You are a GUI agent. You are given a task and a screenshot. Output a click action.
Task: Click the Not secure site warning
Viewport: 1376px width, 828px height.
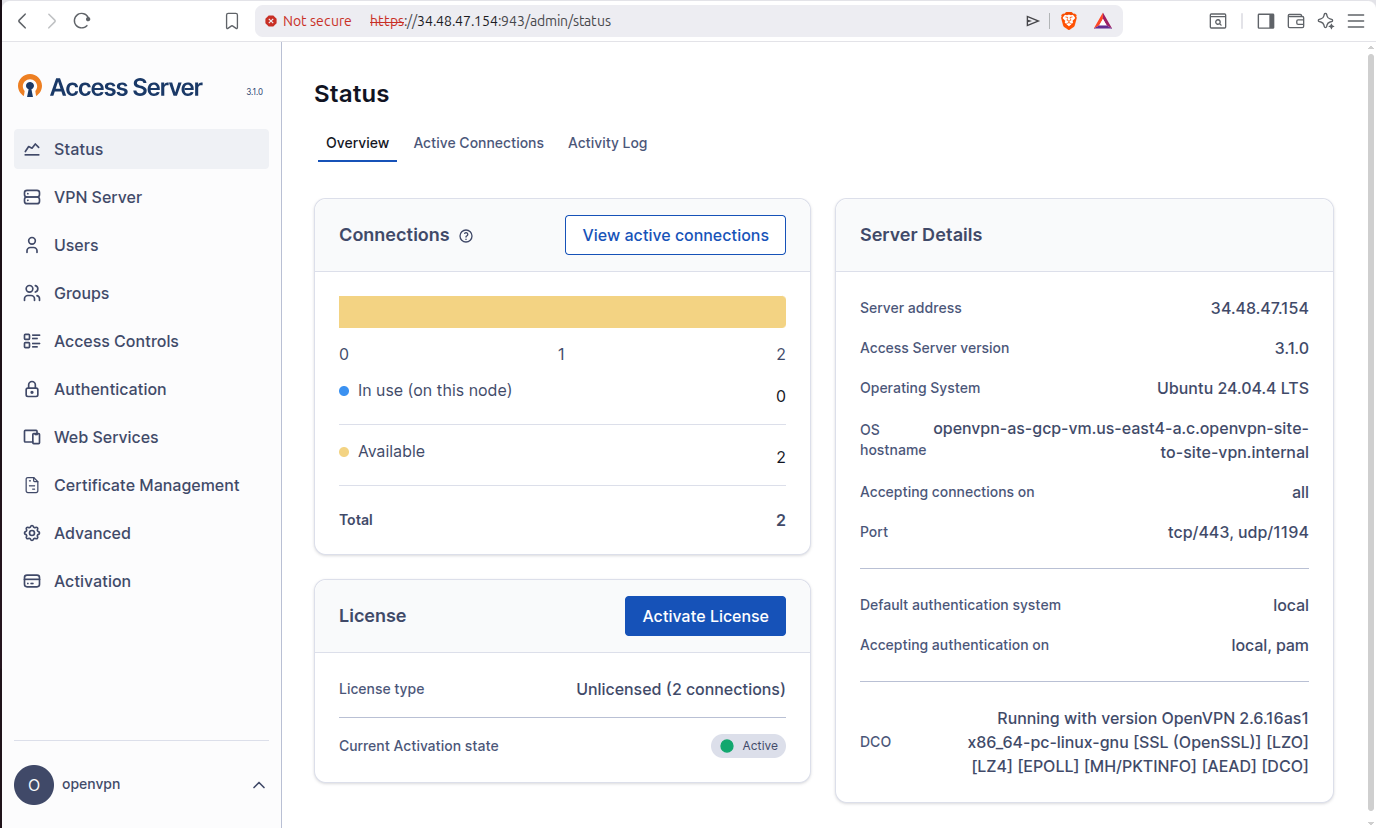point(308,21)
